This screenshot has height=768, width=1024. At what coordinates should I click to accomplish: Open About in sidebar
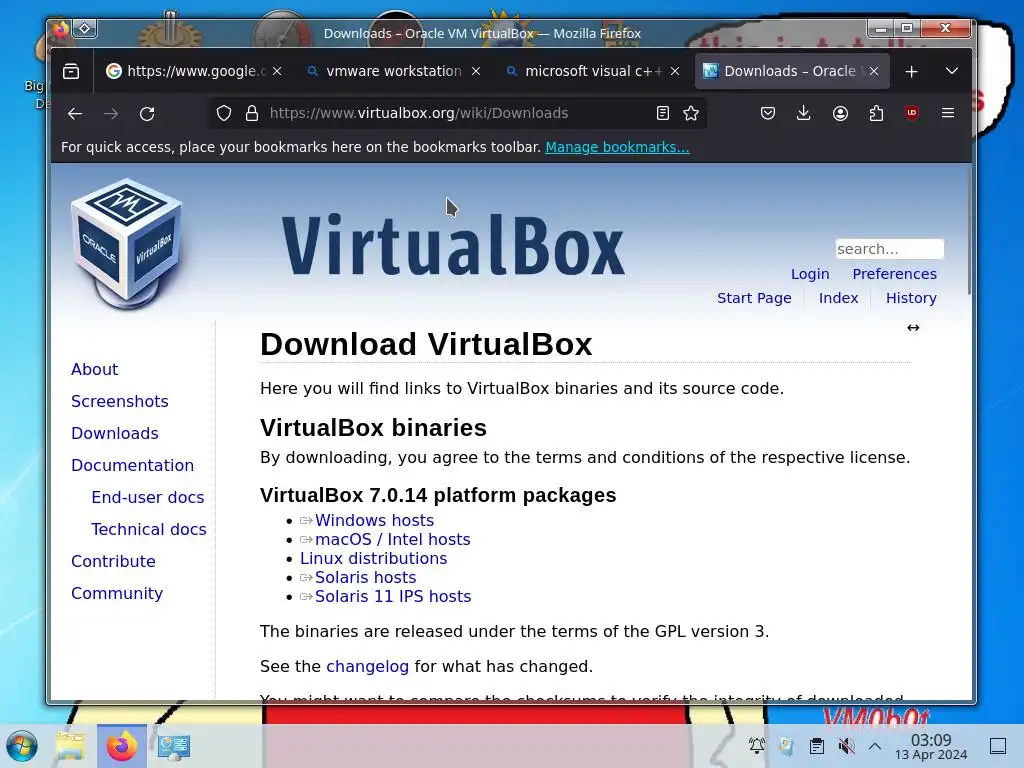point(95,370)
